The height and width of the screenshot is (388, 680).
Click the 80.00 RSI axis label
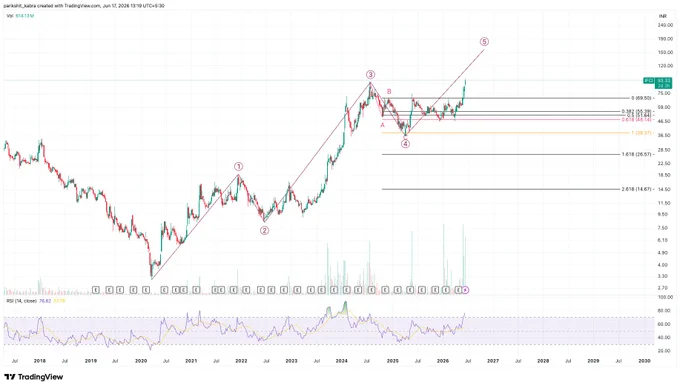664,311
